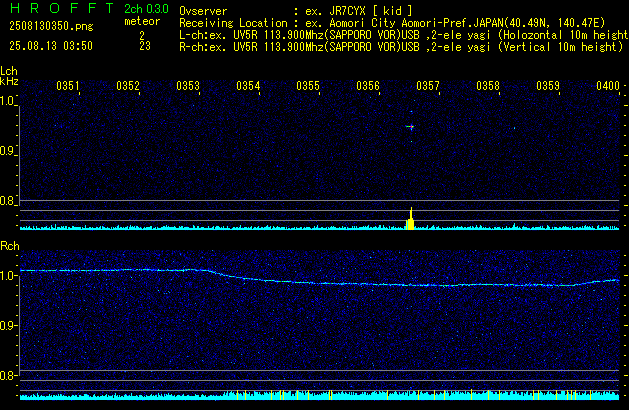
Task: Select the 0354 time marker
Action: pyautogui.click(x=248, y=86)
